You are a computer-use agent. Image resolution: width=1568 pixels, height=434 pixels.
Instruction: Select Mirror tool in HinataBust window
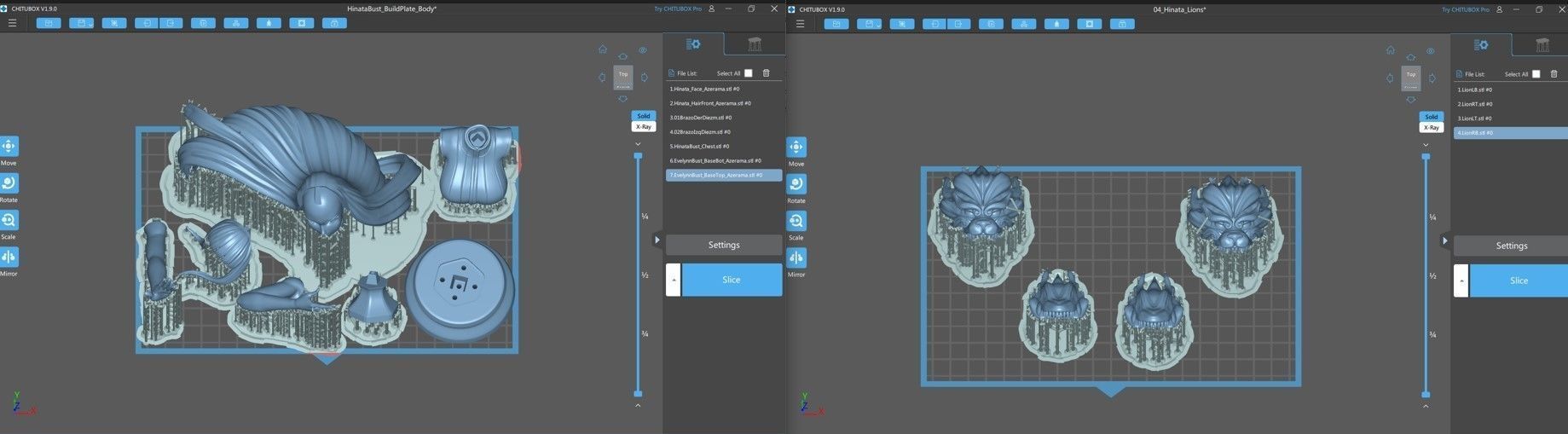[x=9, y=257]
